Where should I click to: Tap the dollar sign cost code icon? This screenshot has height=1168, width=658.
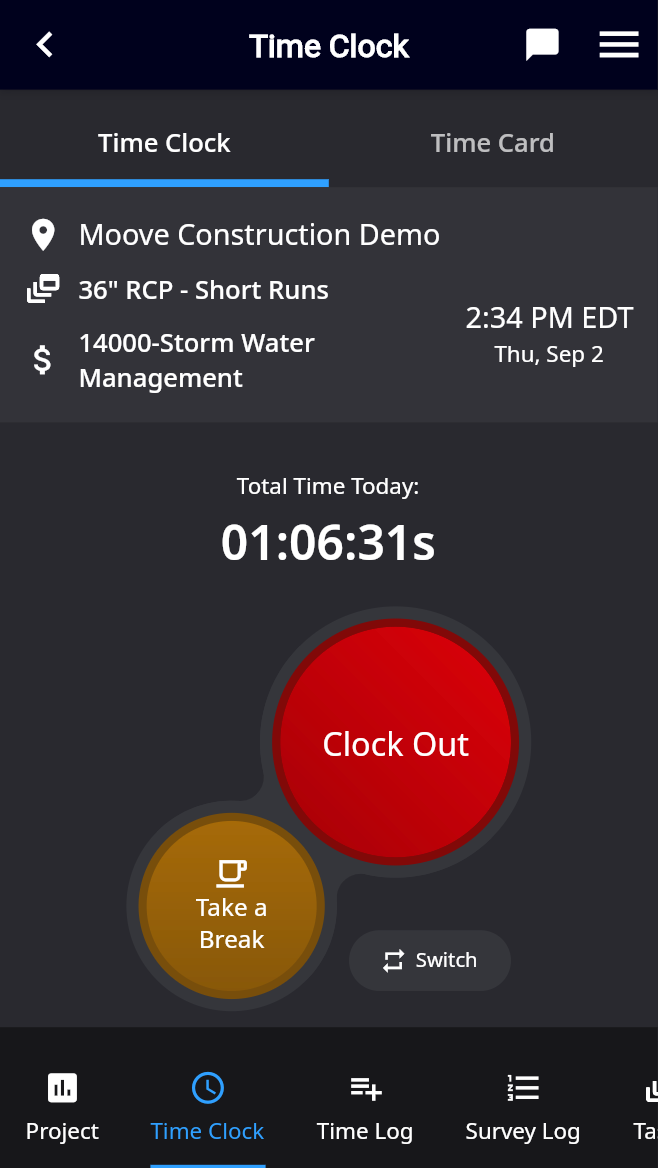43,360
